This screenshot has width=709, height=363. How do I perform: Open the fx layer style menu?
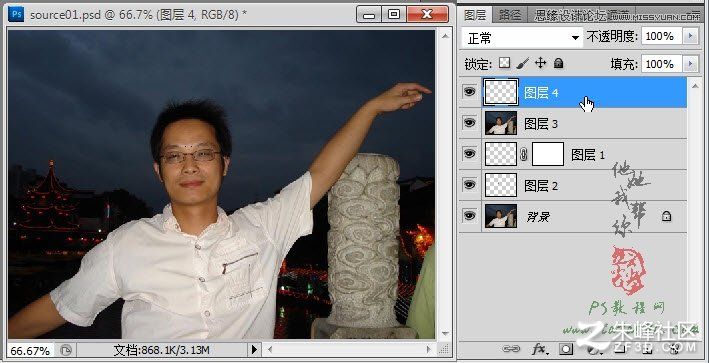(540, 349)
